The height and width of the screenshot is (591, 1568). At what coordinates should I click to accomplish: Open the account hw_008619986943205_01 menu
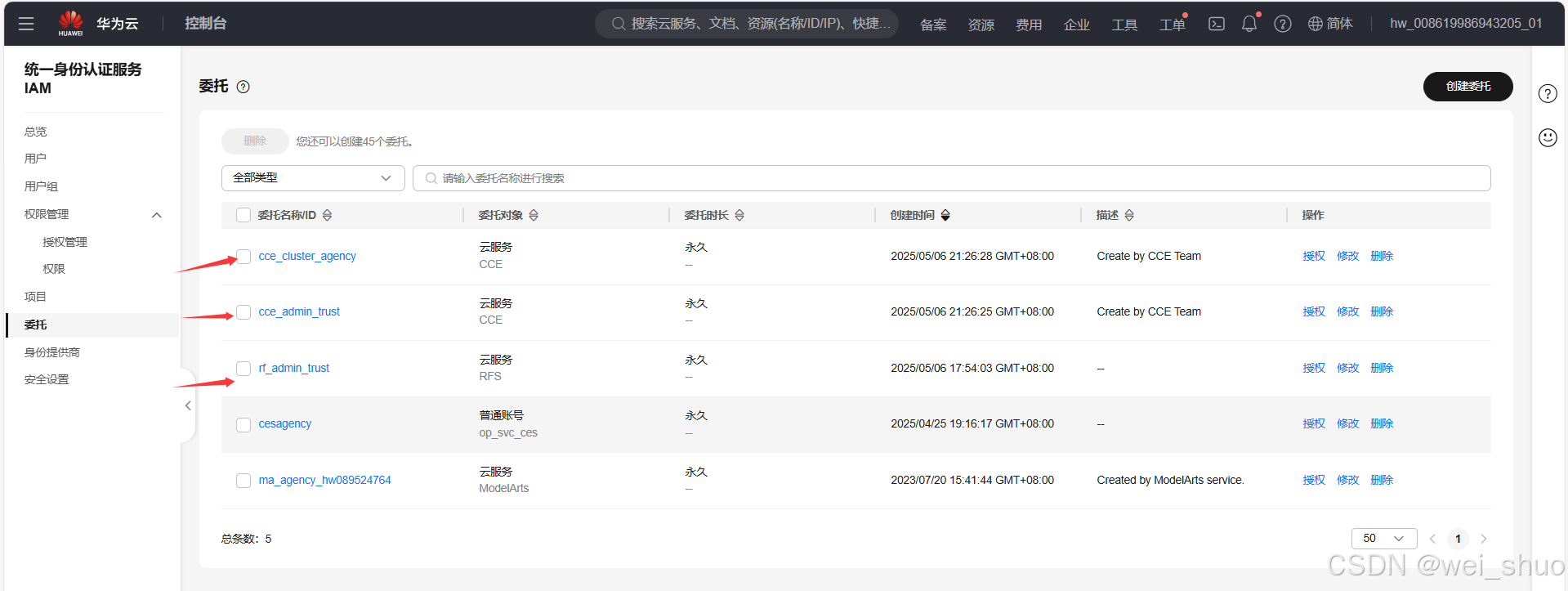[1466, 24]
